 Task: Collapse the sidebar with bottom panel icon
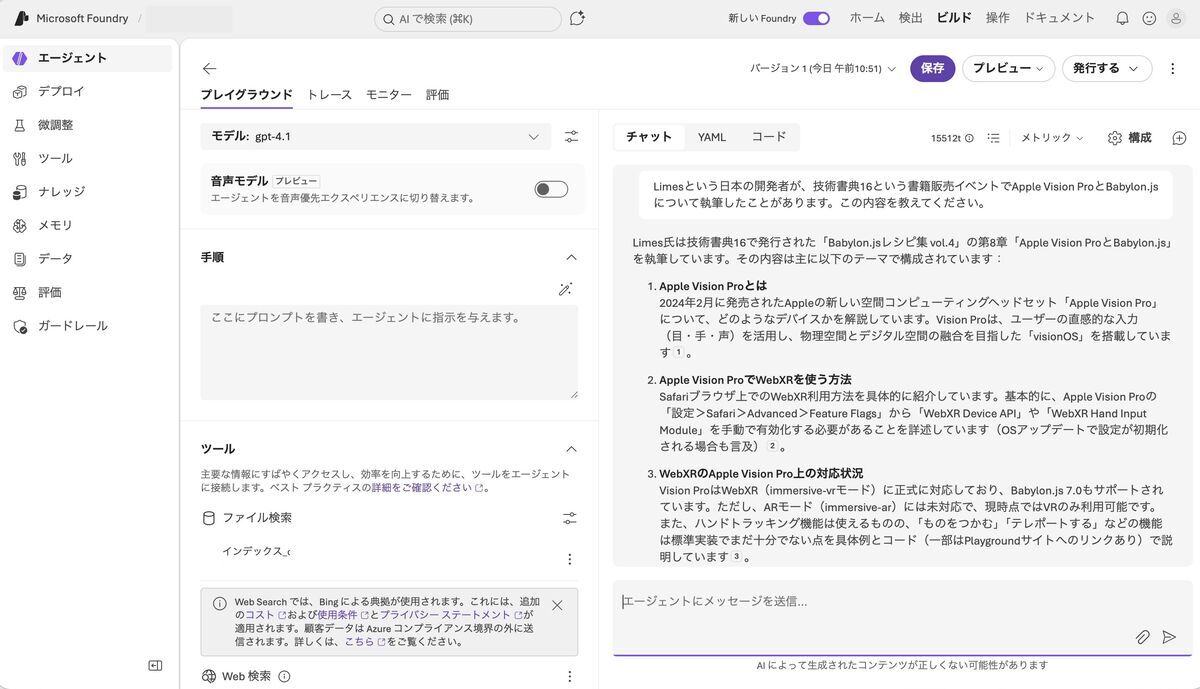[x=155, y=666]
